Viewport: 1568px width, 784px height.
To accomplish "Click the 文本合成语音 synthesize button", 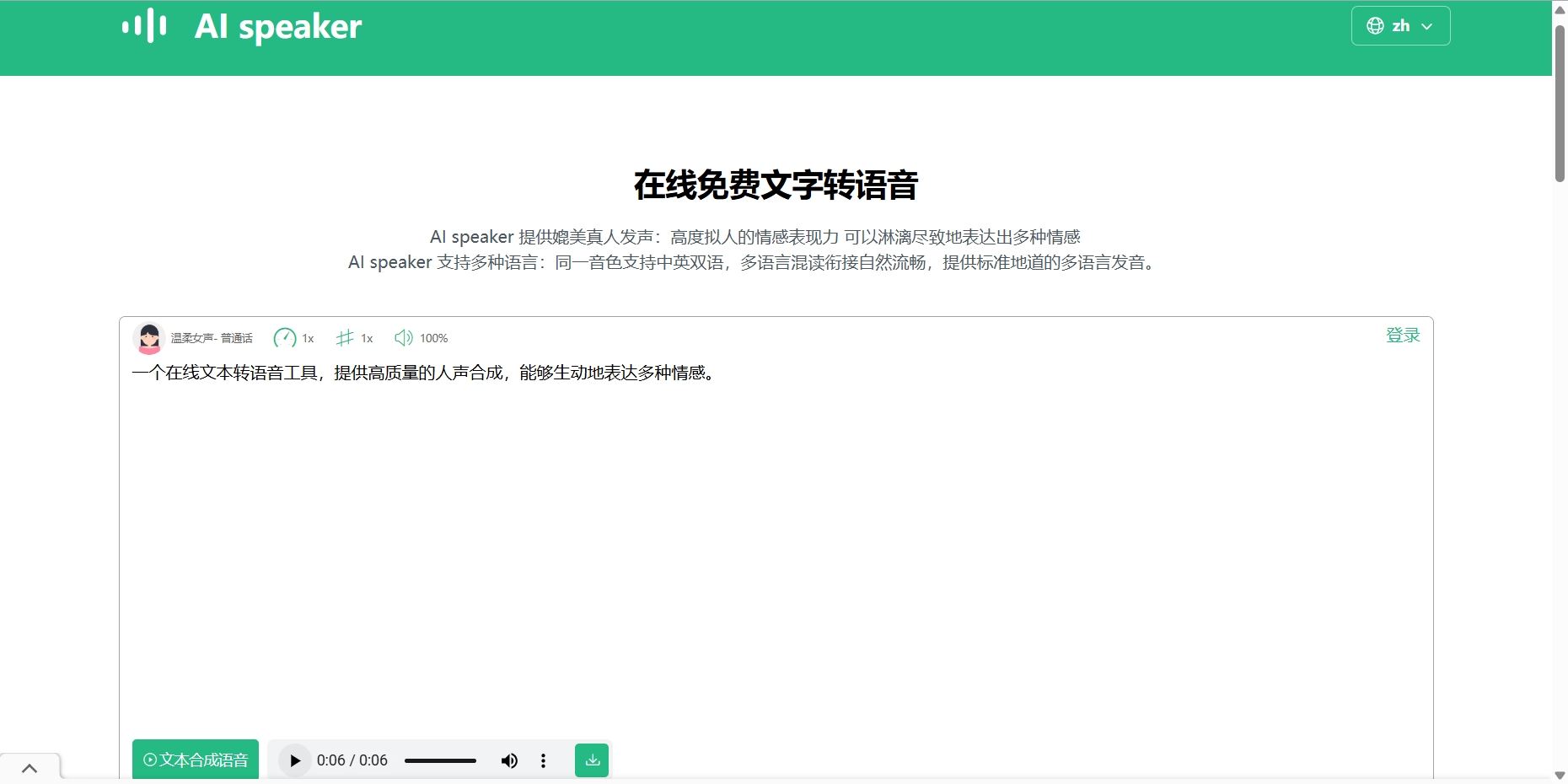I will click(196, 760).
